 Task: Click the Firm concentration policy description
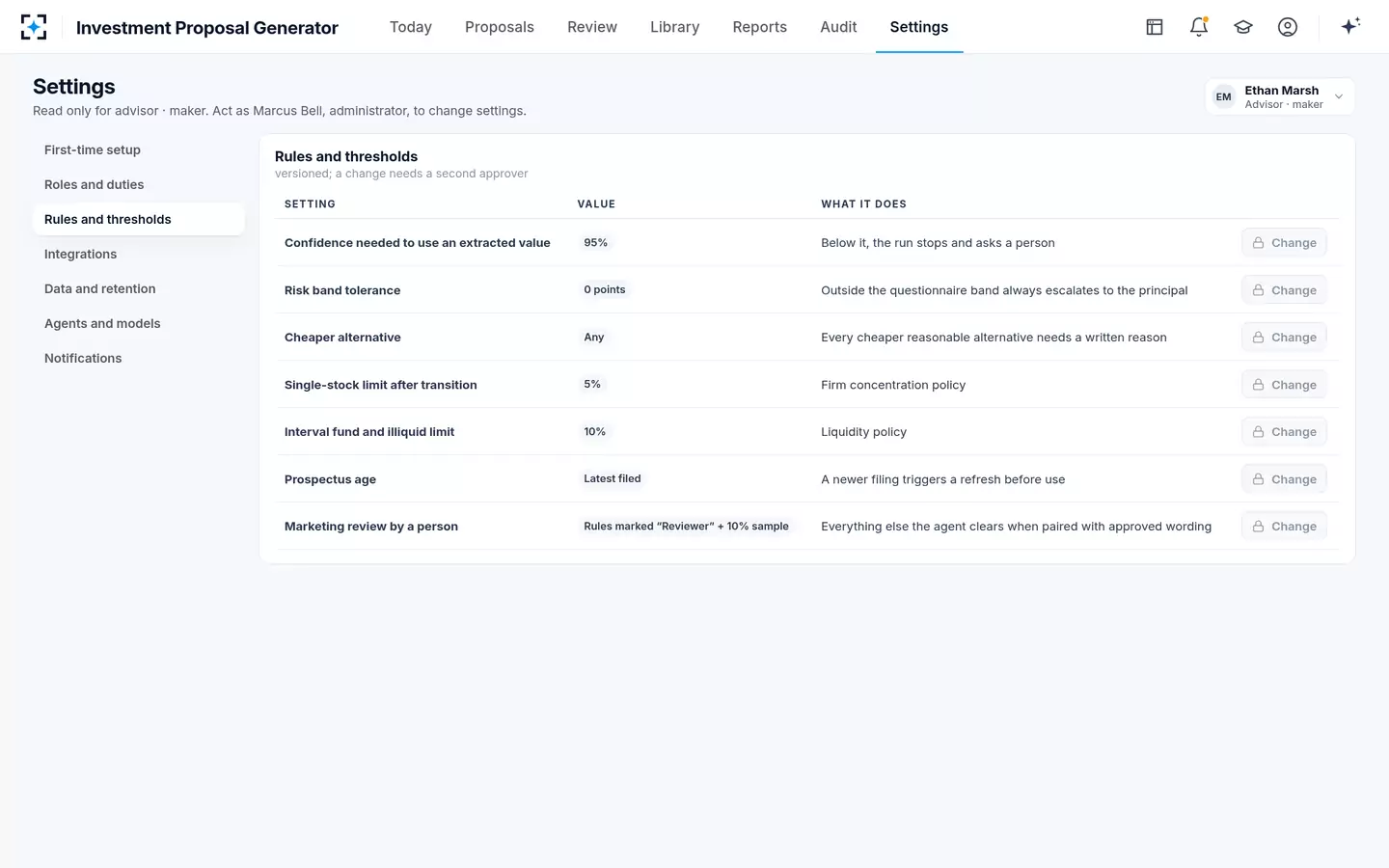tap(893, 385)
